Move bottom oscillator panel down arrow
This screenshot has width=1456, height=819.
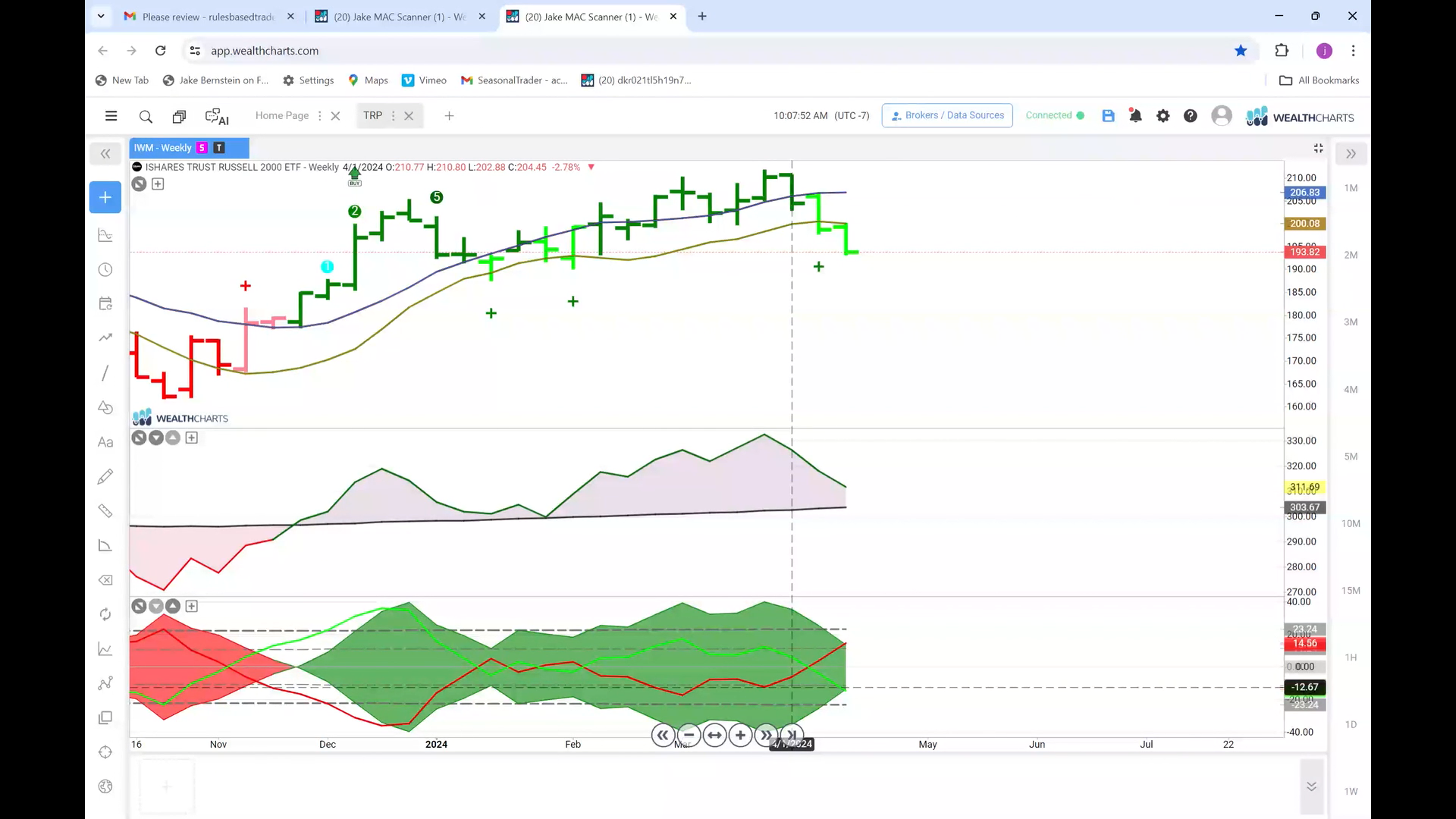coord(156,606)
